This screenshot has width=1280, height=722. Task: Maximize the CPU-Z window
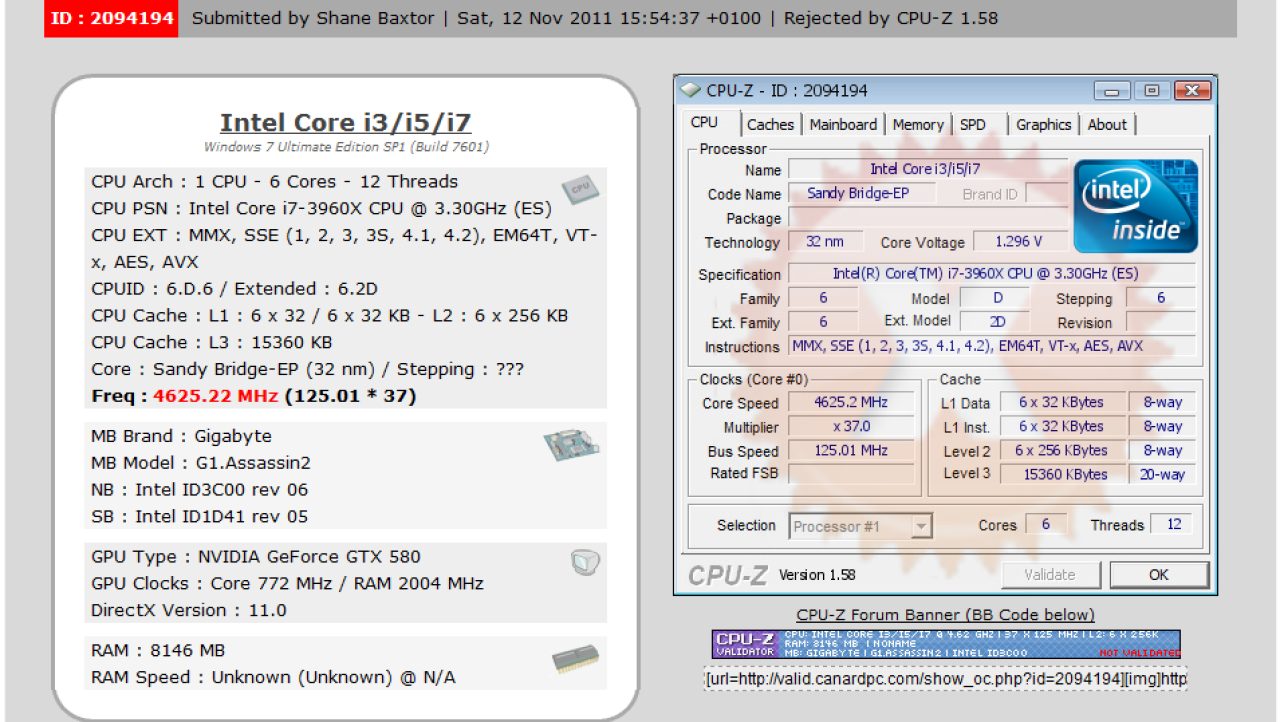[x=1151, y=91]
